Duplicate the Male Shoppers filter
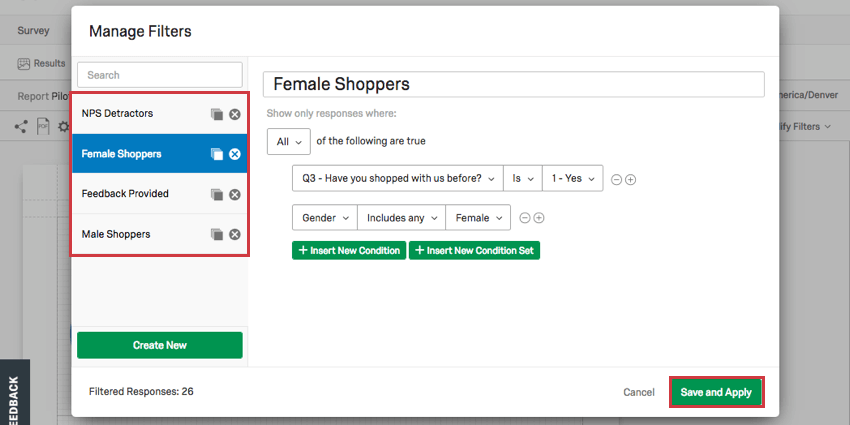 [217, 234]
